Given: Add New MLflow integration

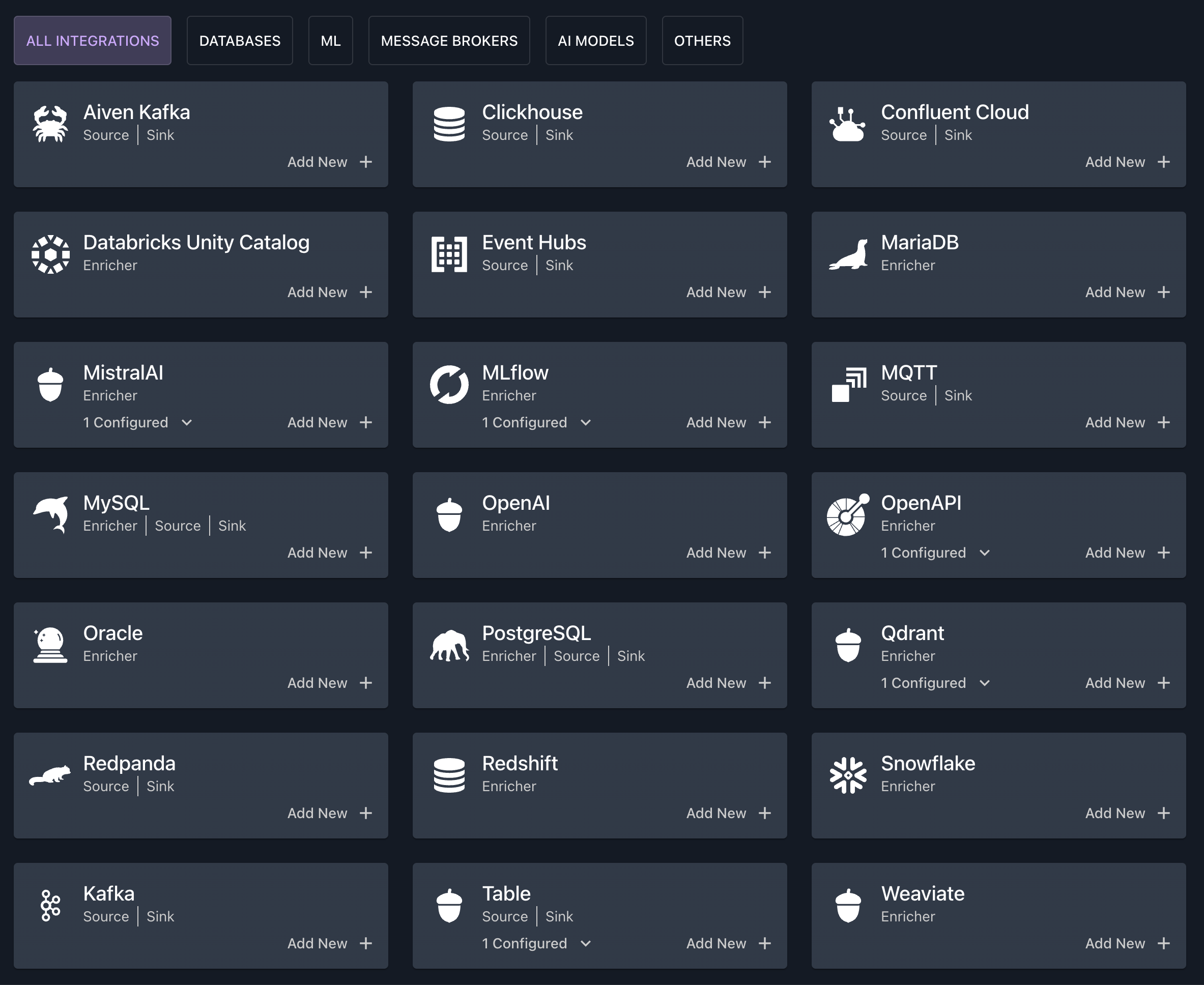Looking at the screenshot, I should pos(729,423).
